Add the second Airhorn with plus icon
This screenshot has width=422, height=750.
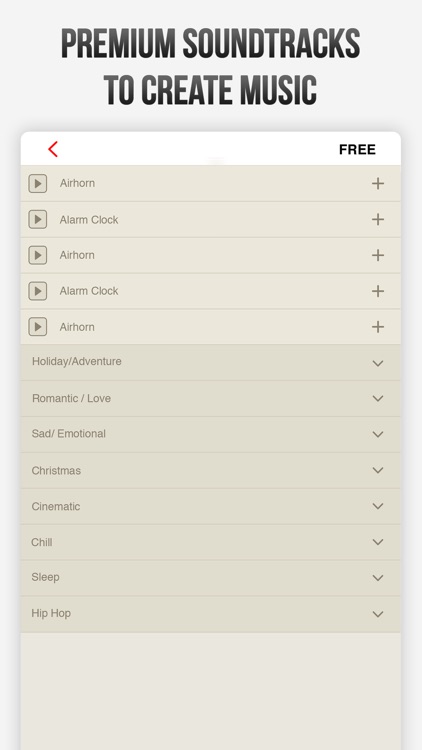tap(378, 255)
